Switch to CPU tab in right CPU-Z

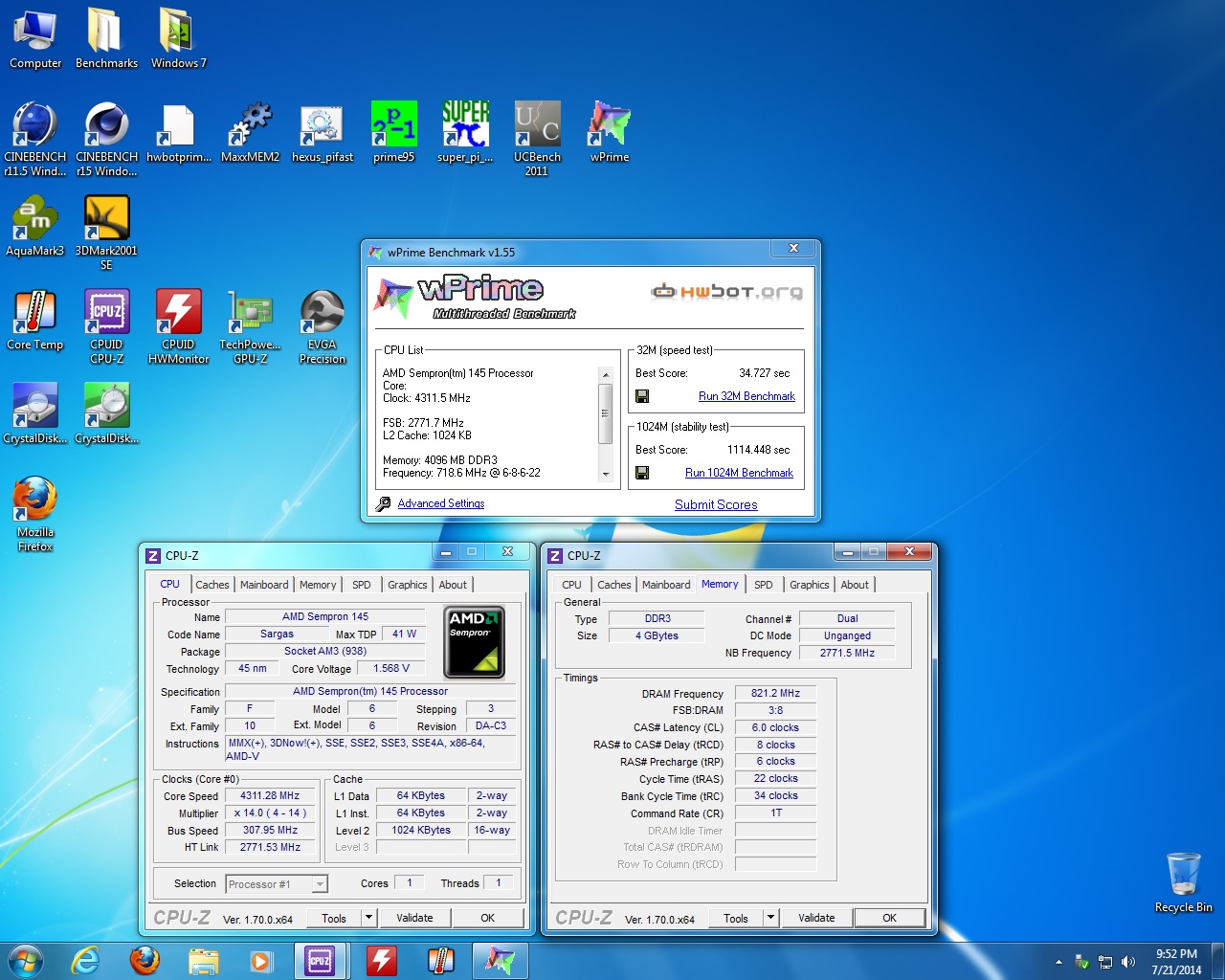(x=571, y=585)
